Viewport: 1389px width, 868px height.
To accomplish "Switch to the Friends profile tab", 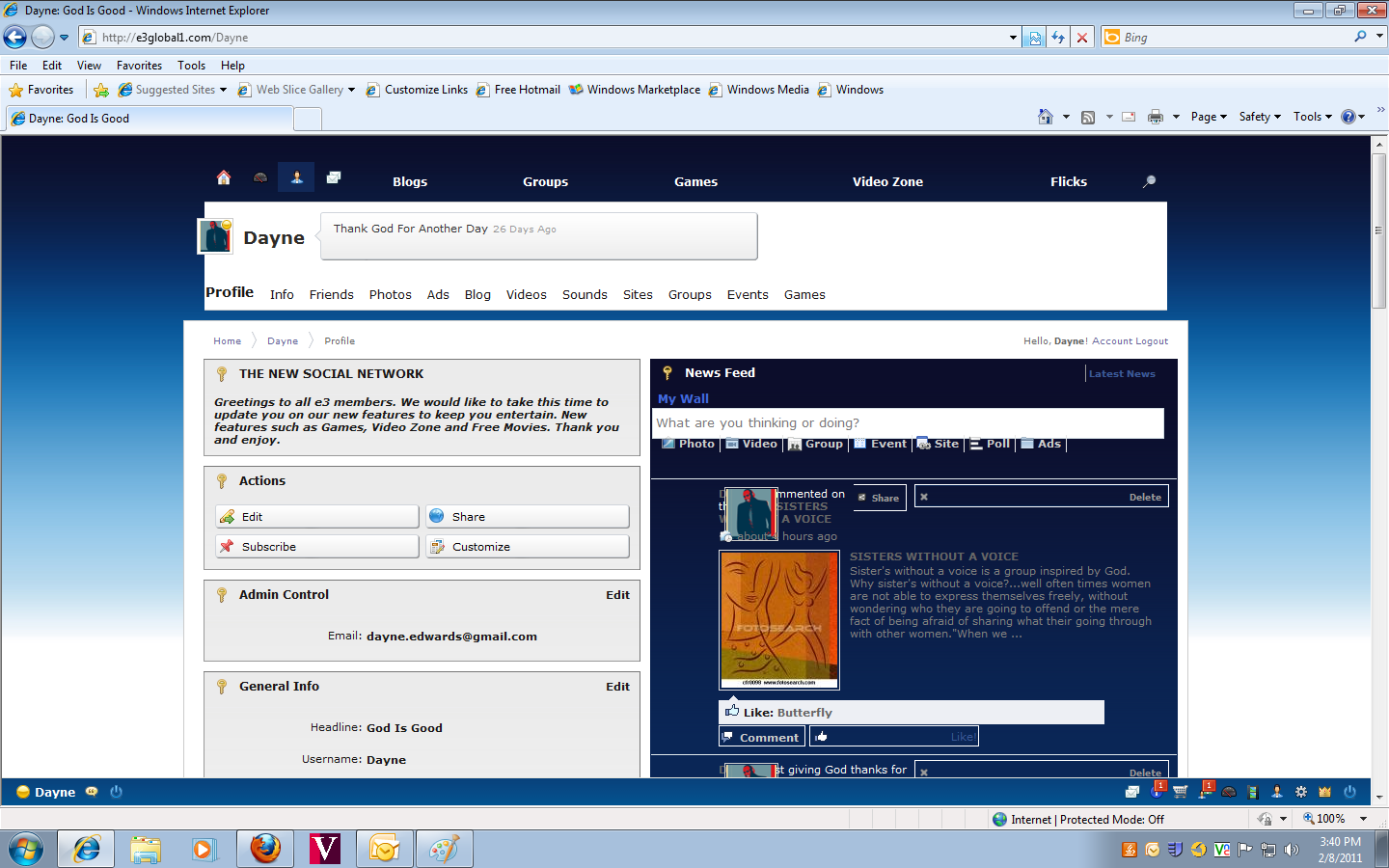I will (x=332, y=294).
